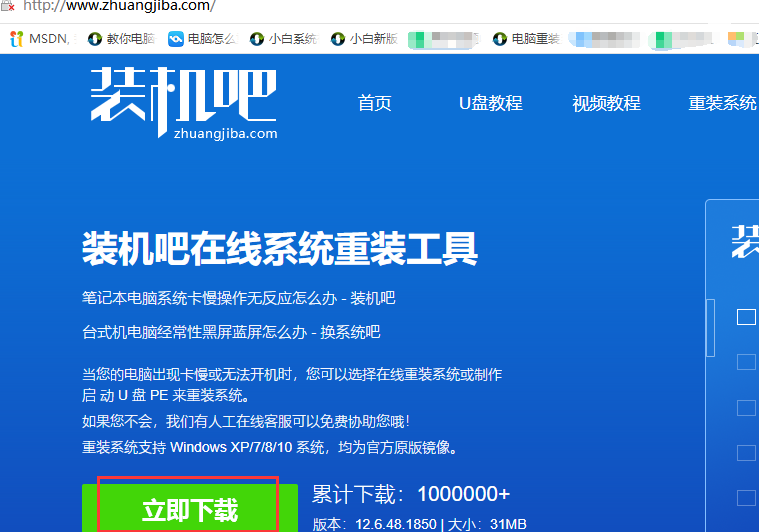Open the 视频教程 navigation item
Screen dimensions: 759x532
[x=606, y=104]
